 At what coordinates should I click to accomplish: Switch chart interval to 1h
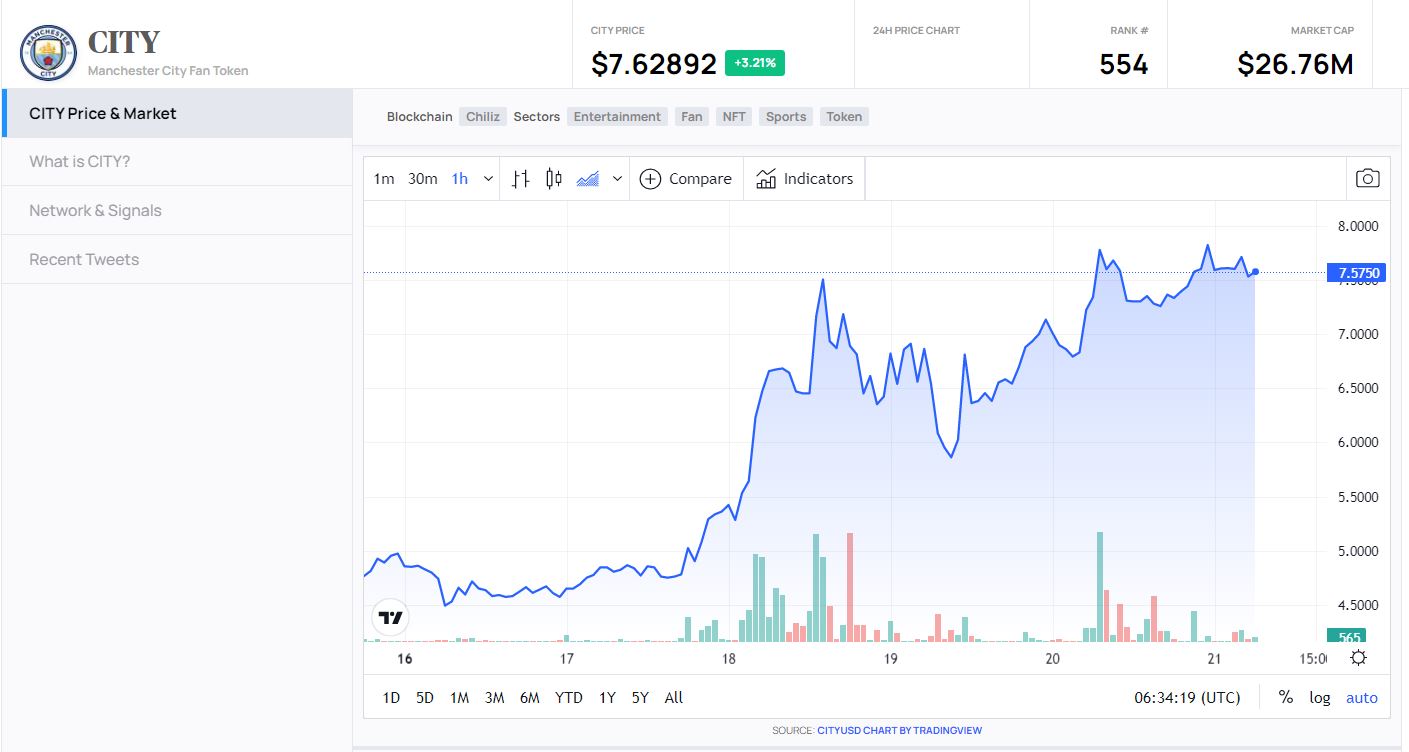(460, 179)
